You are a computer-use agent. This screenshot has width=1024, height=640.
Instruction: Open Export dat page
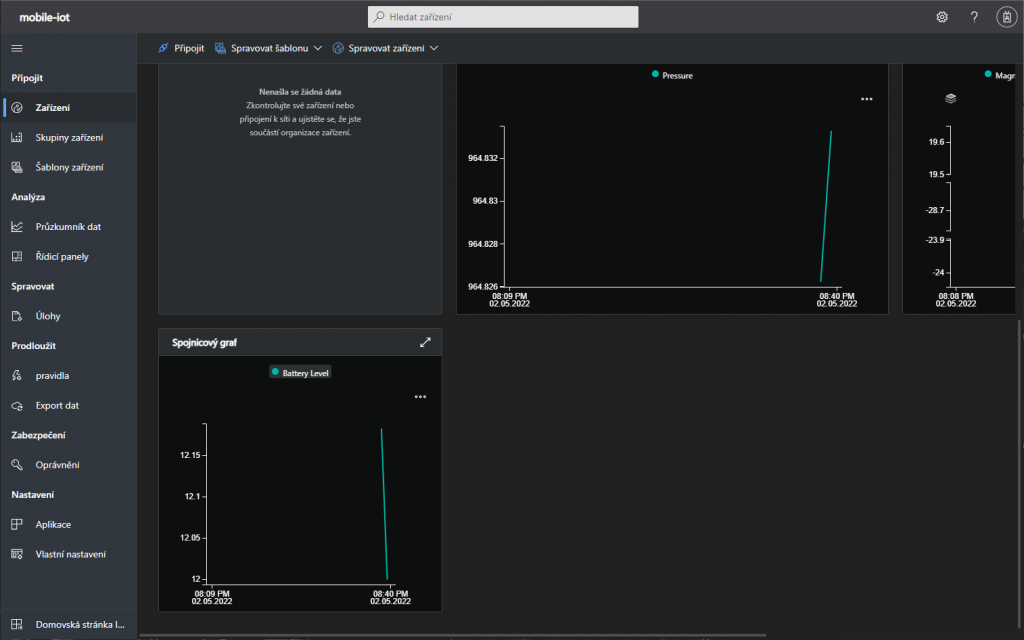[x=57, y=405]
